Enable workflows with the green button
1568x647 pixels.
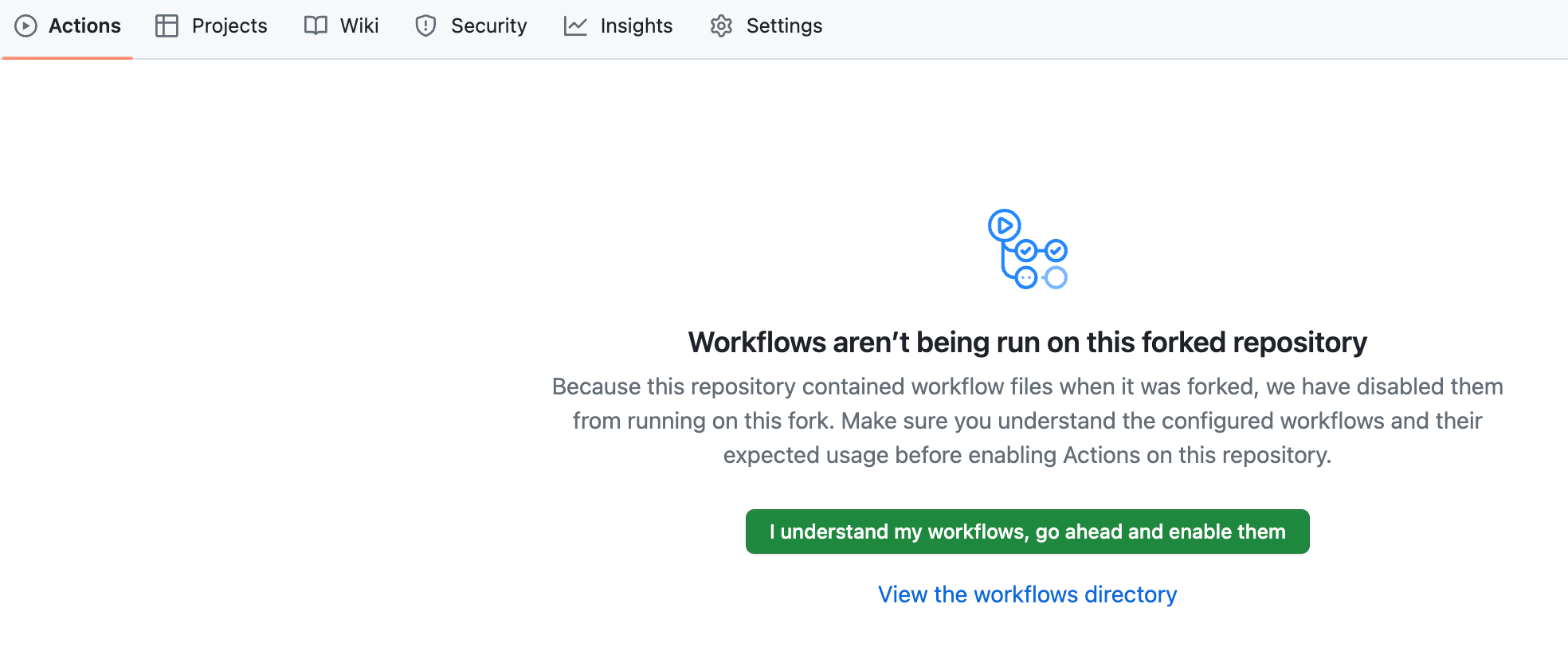(1028, 531)
